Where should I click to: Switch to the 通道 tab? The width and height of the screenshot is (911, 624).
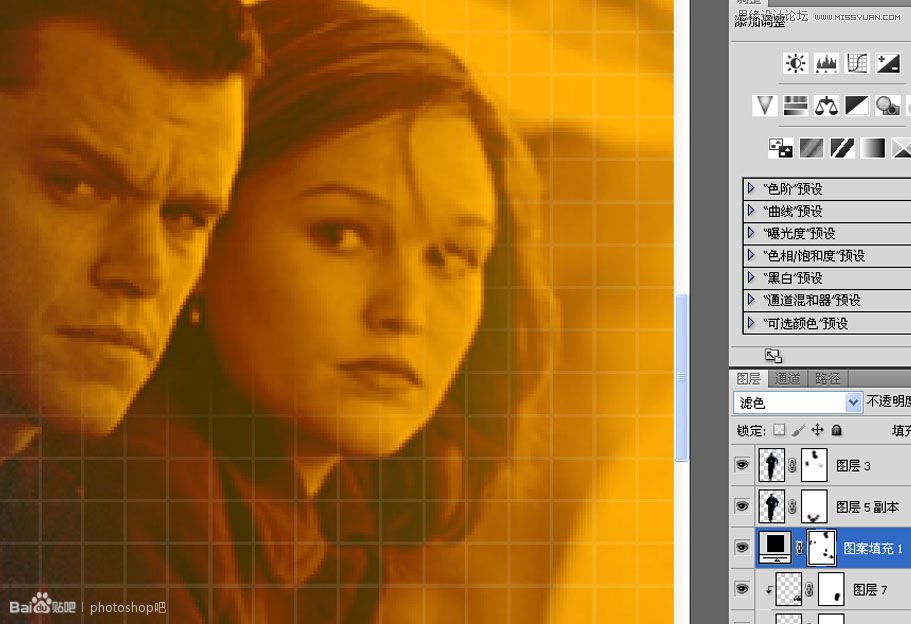[786, 378]
